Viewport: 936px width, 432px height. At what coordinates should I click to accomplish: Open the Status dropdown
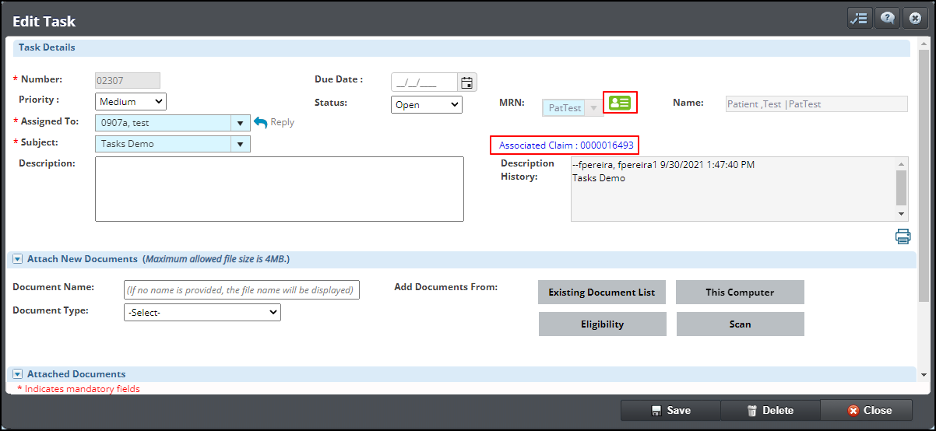coord(426,104)
